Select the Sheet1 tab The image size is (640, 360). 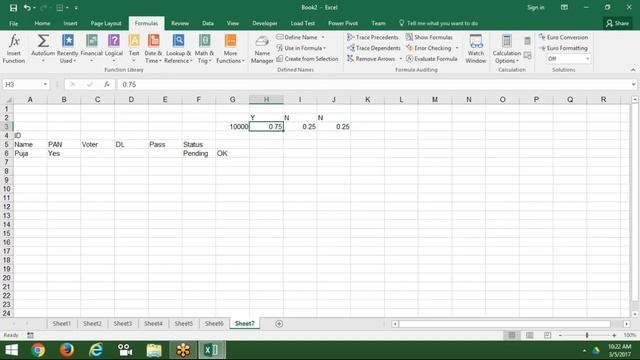point(62,323)
